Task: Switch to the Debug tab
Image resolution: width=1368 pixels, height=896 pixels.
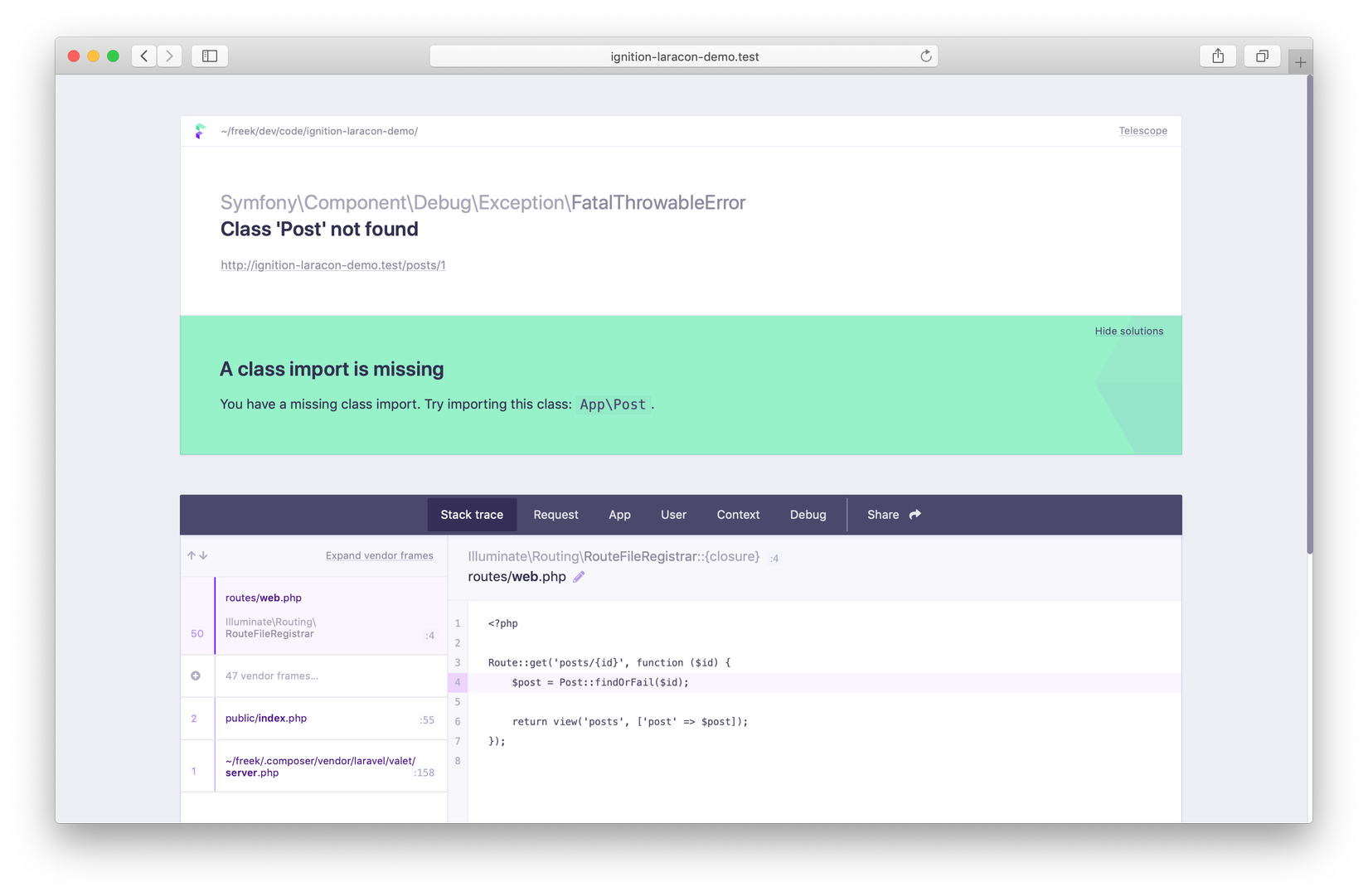Action: [x=808, y=515]
